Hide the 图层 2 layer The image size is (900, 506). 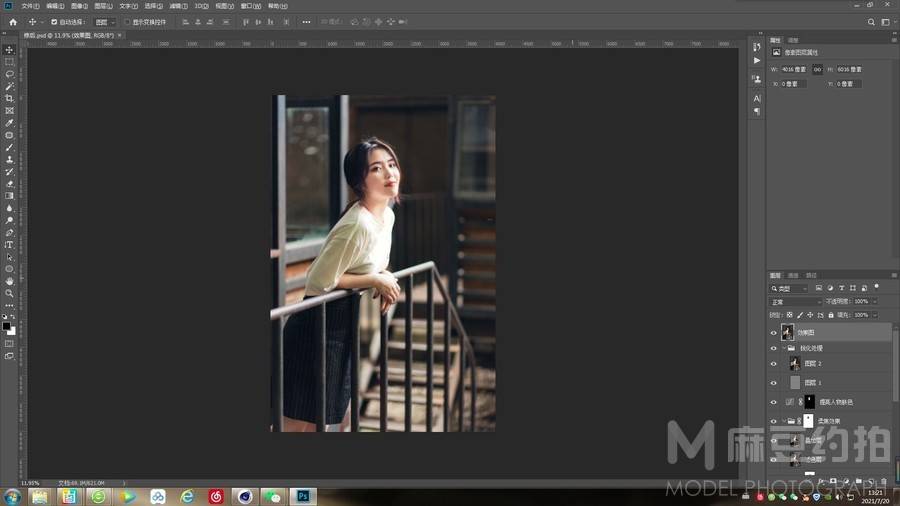tap(773, 364)
